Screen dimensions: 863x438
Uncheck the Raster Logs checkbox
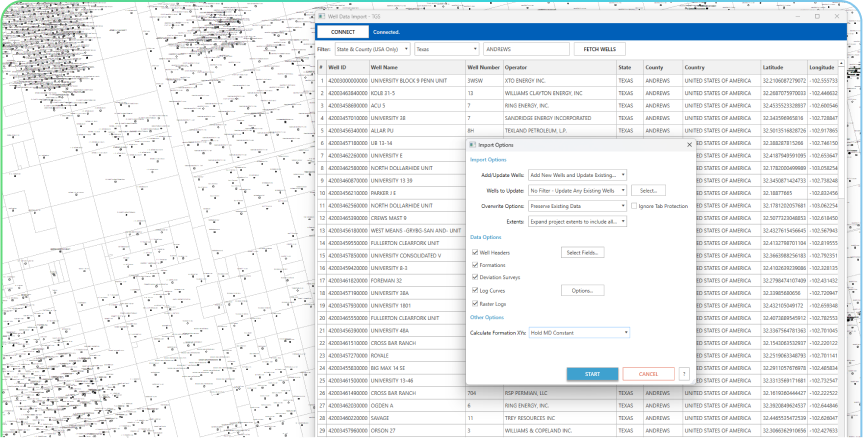point(475,304)
